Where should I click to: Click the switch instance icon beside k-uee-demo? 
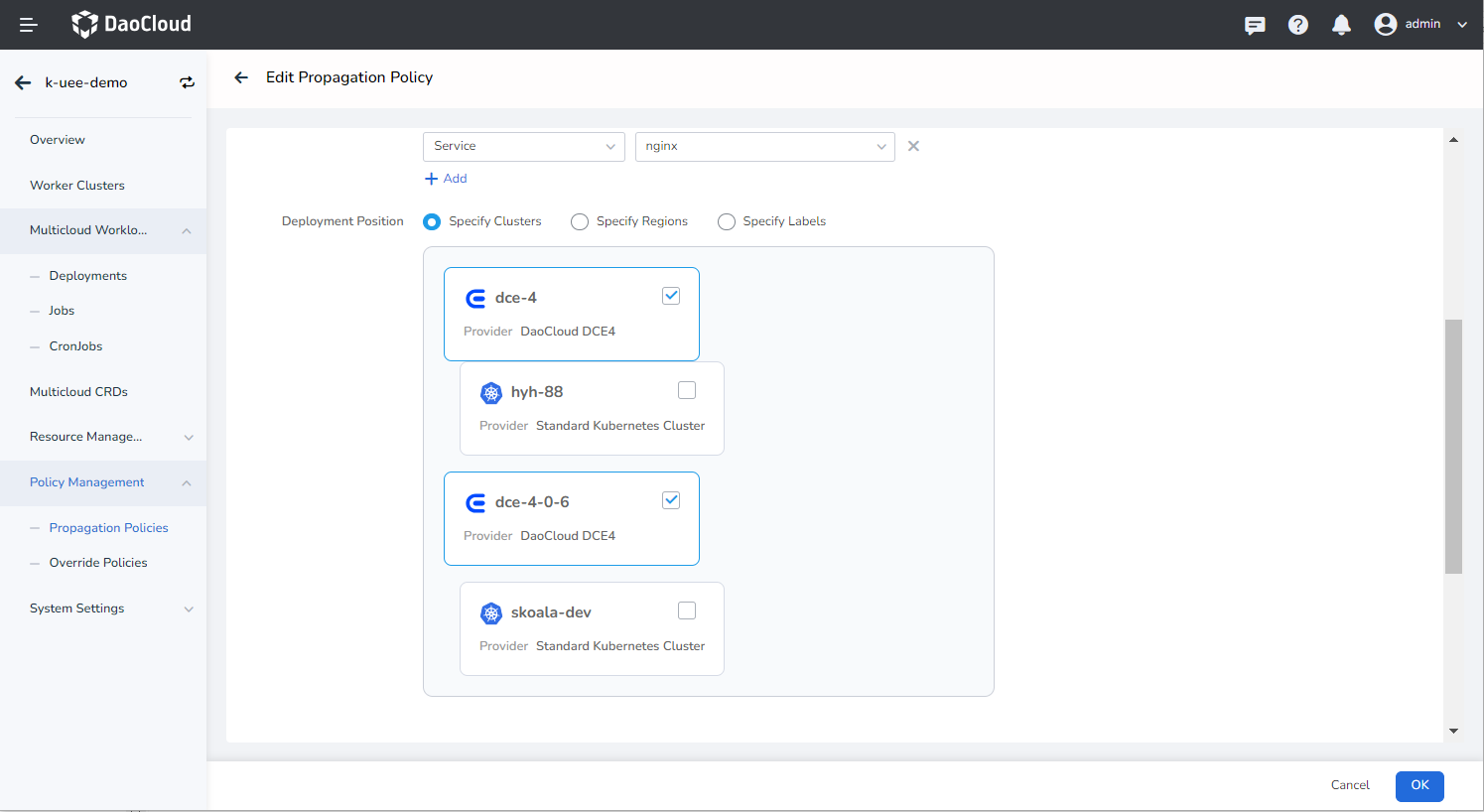pos(187,82)
